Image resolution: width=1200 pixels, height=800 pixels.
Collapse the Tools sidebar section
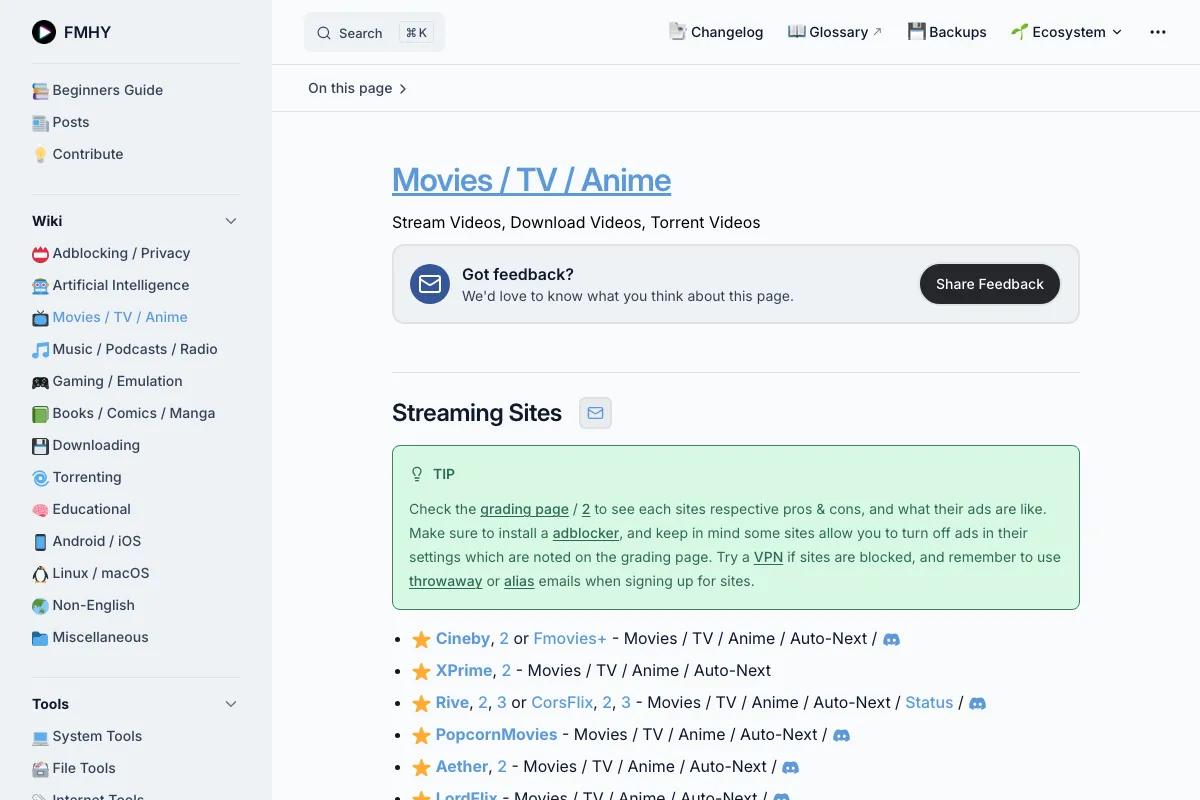pos(231,704)
